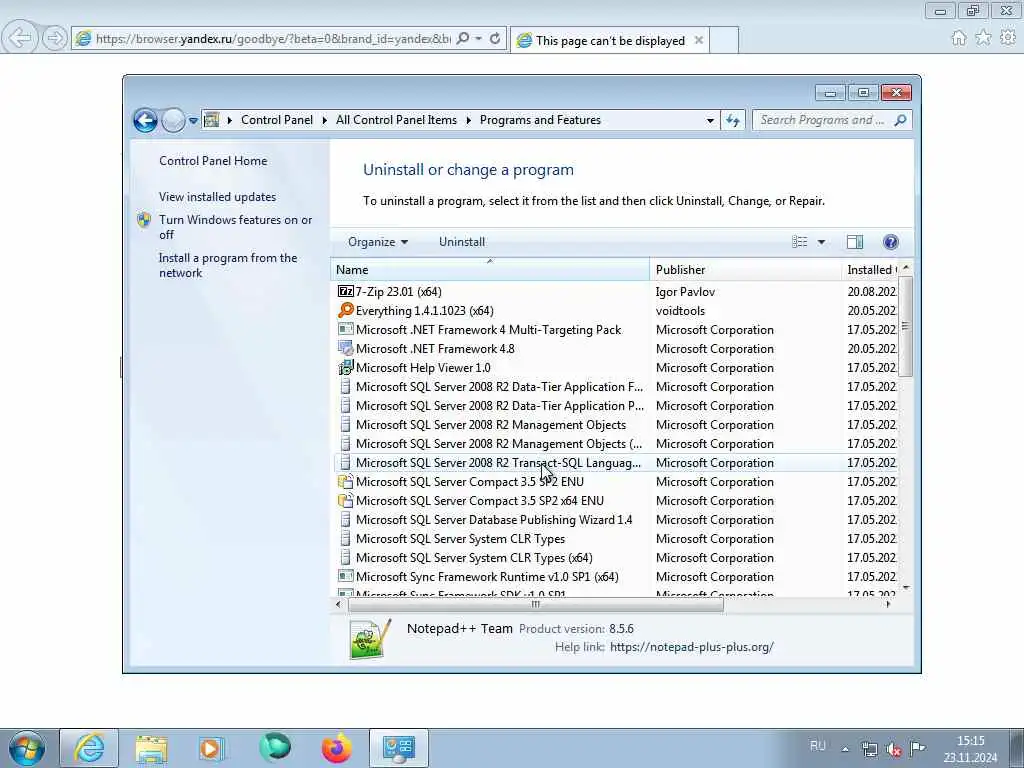Click voidtools publisher cell
This screenshot has width=1024, height=768.
[x=680, y=311]
